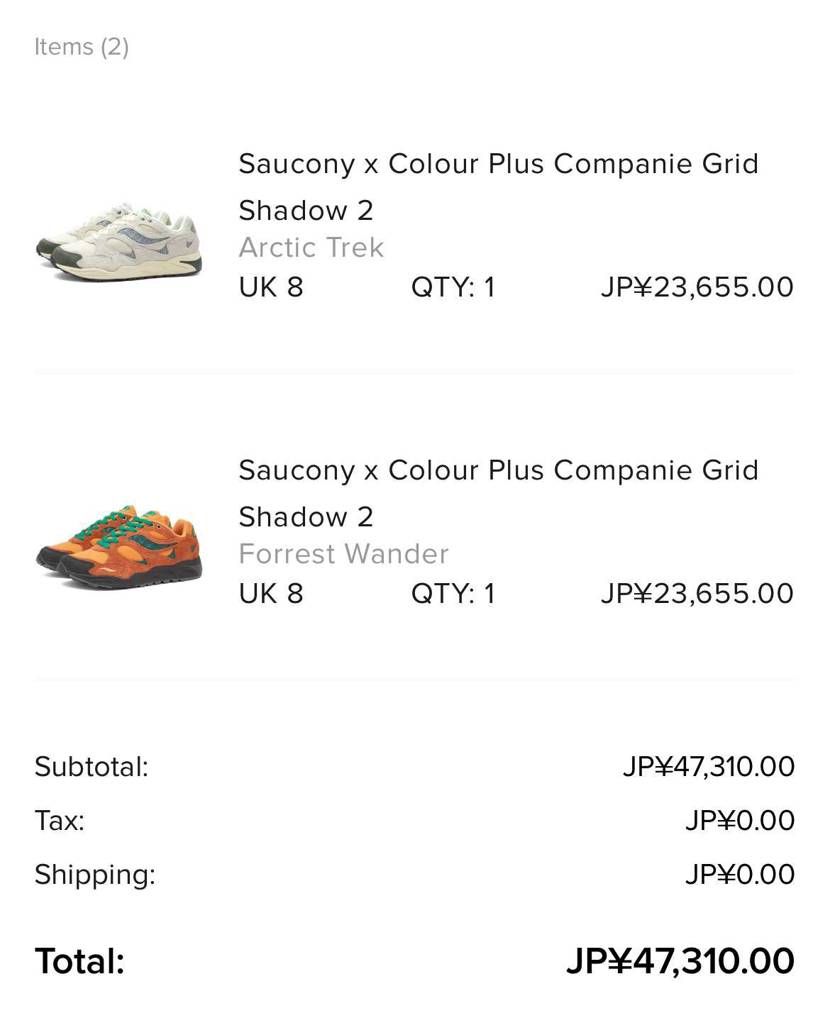This screenshot has height=1013, width=830.
Task: Open the first Saucony Grid Shadow 2 title
Action: click(498, 186)
